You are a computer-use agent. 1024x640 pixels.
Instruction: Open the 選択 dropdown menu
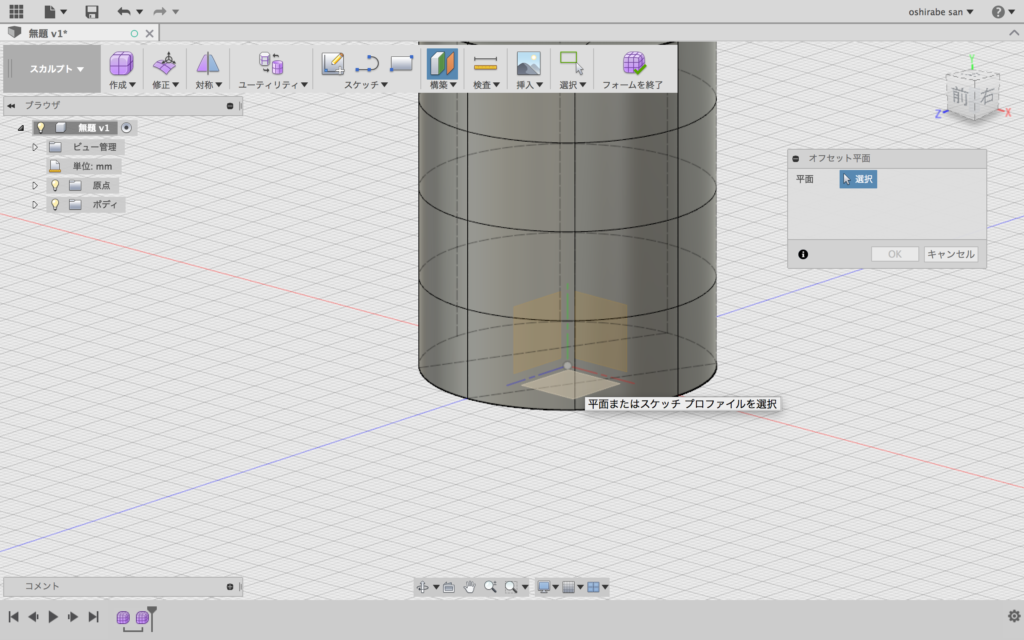pyautogui.click(x=572, y=85)
